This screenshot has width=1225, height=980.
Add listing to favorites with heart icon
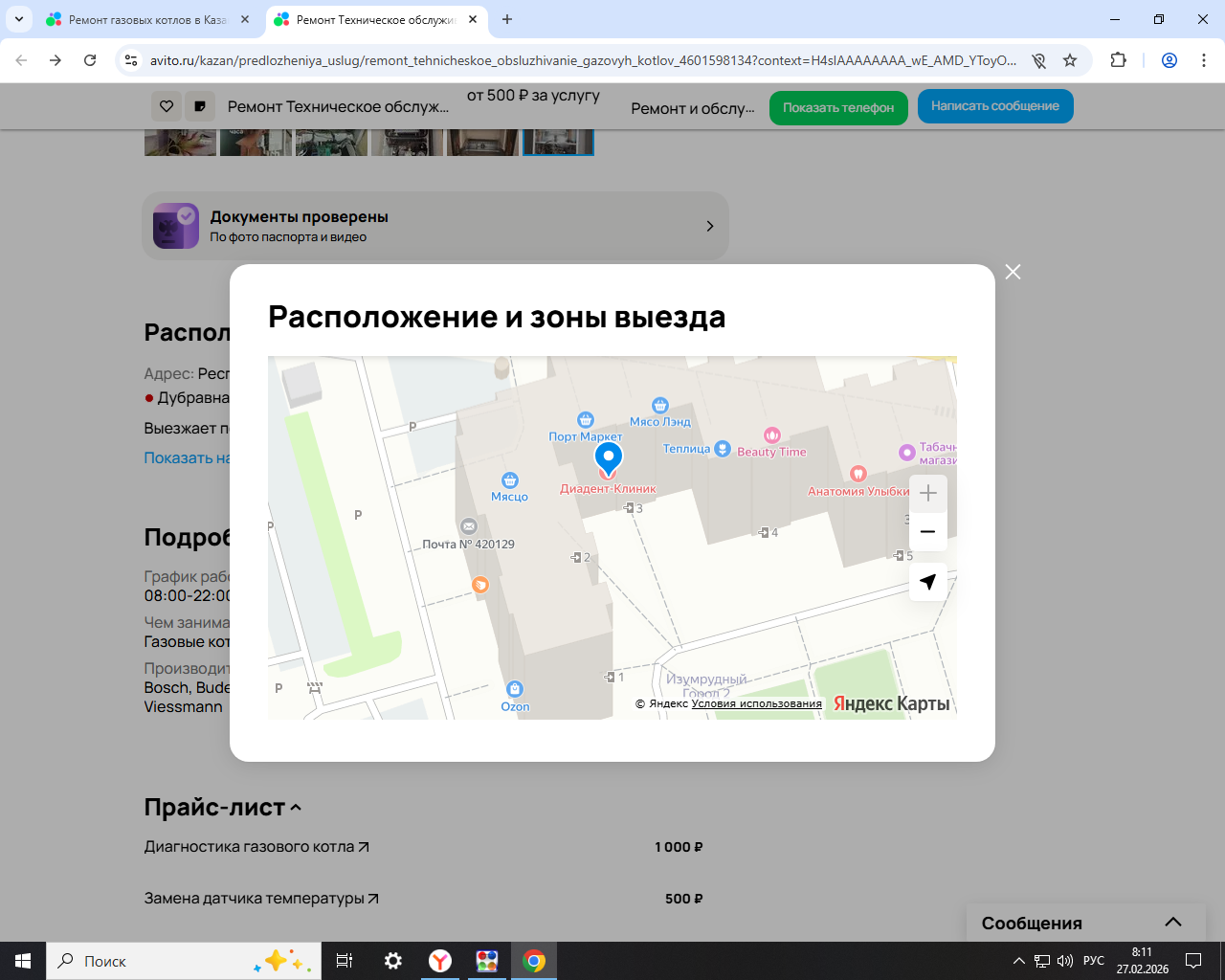167,106
